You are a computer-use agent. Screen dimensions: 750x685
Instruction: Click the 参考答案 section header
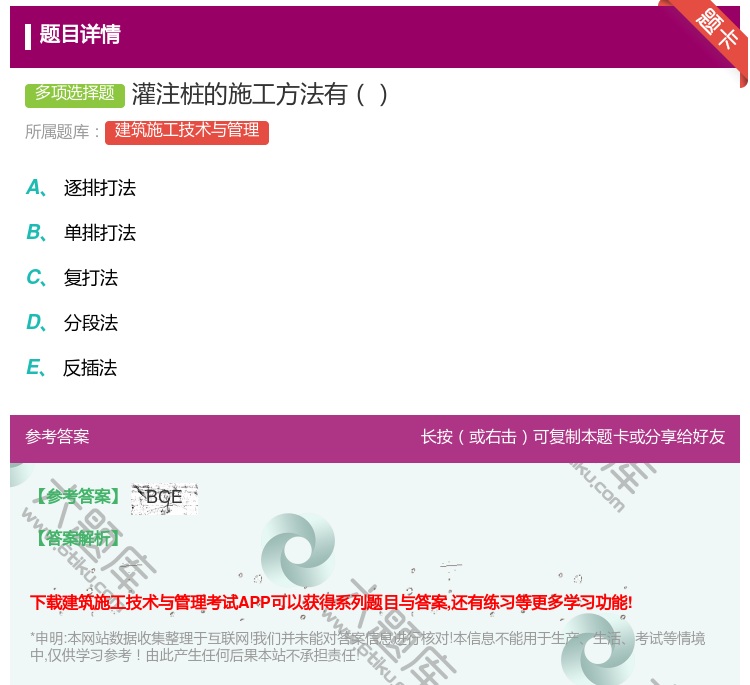(57, 437)
